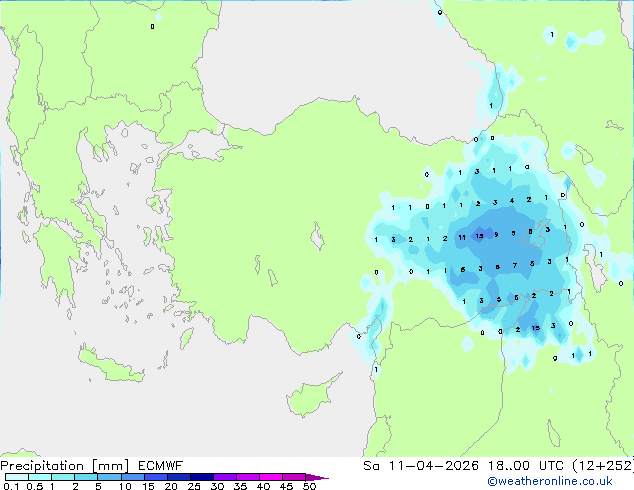This screenshot has height=490, width=634.
Task: Select the '4' precipitation value on the map
Action: (512, 201)
